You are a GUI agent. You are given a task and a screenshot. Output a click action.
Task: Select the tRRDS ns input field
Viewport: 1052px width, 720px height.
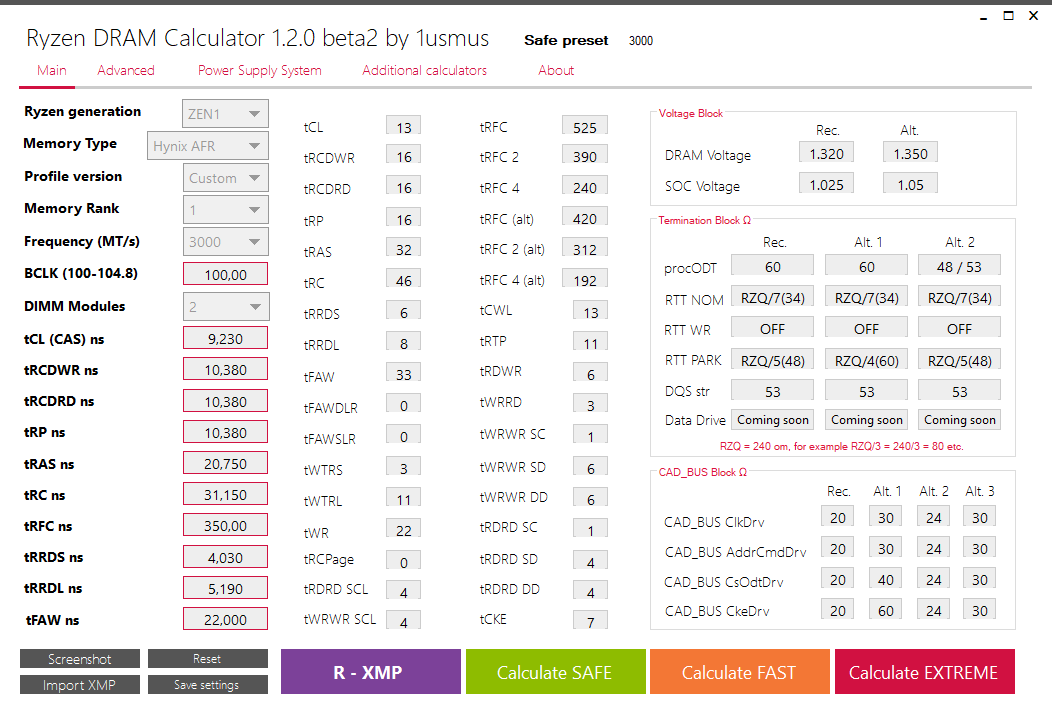click(225, 557)
